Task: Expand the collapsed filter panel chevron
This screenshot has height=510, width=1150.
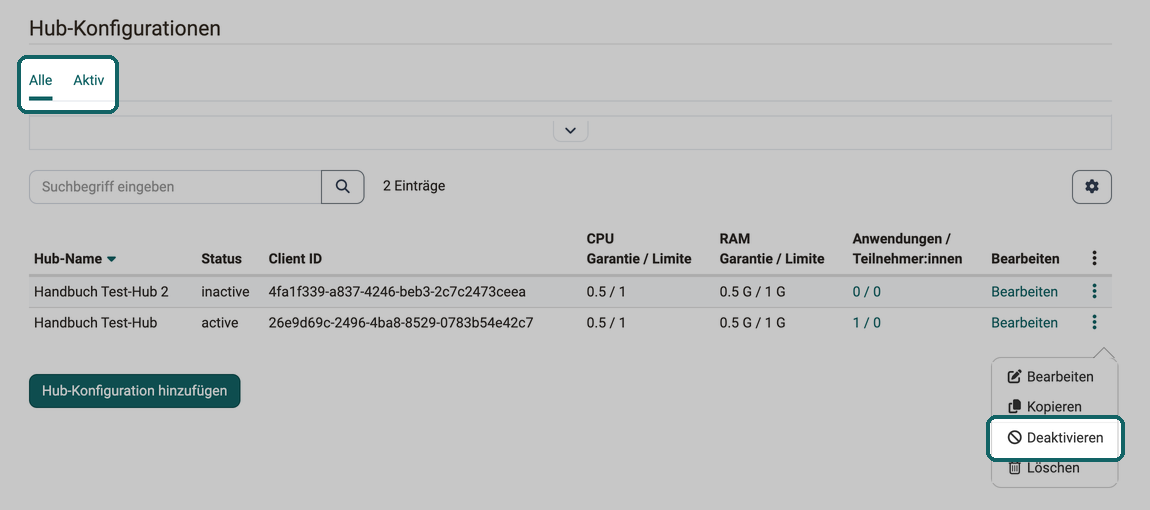Action: point(571,131)
